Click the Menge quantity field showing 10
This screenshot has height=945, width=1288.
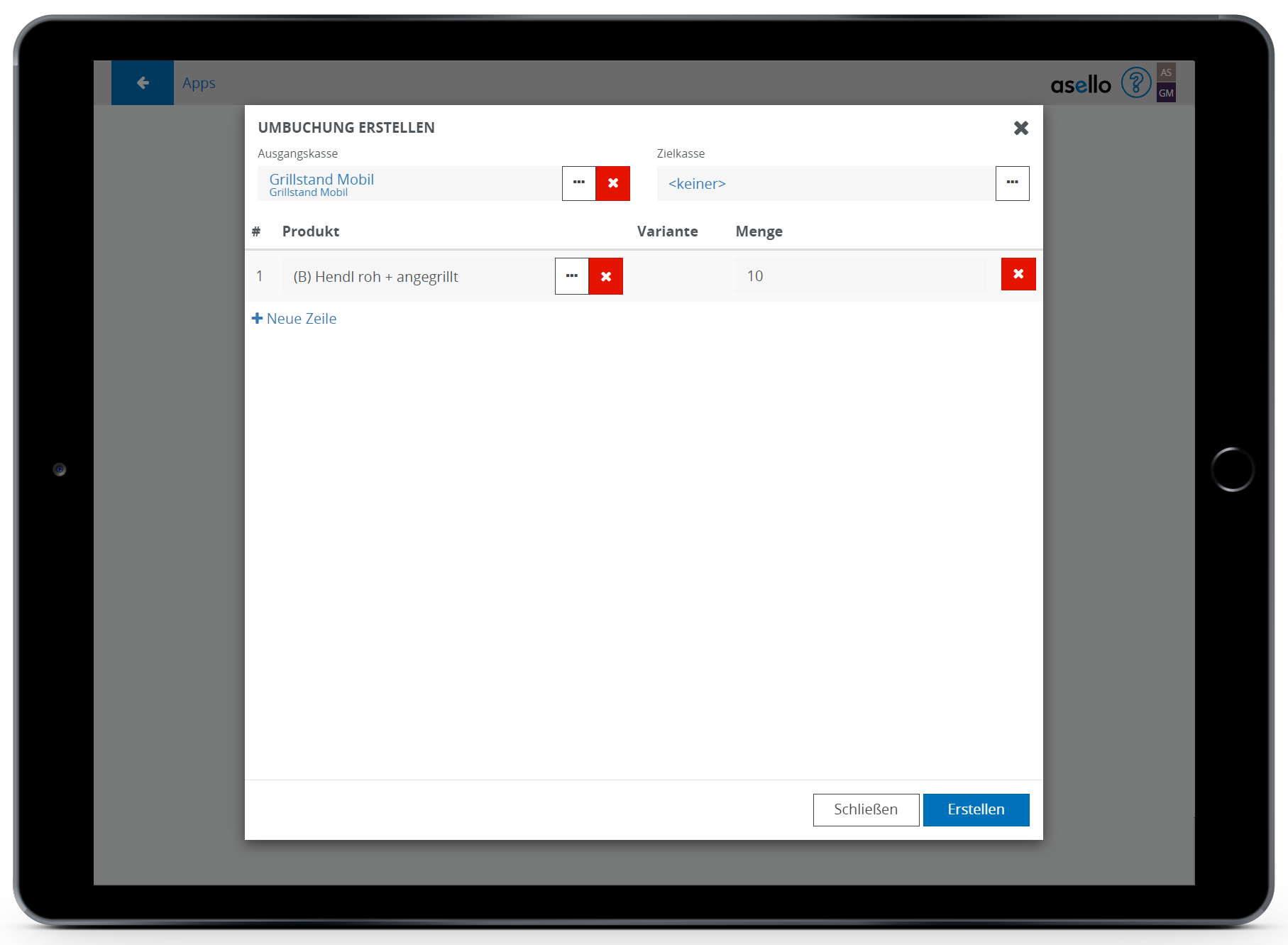860,276
